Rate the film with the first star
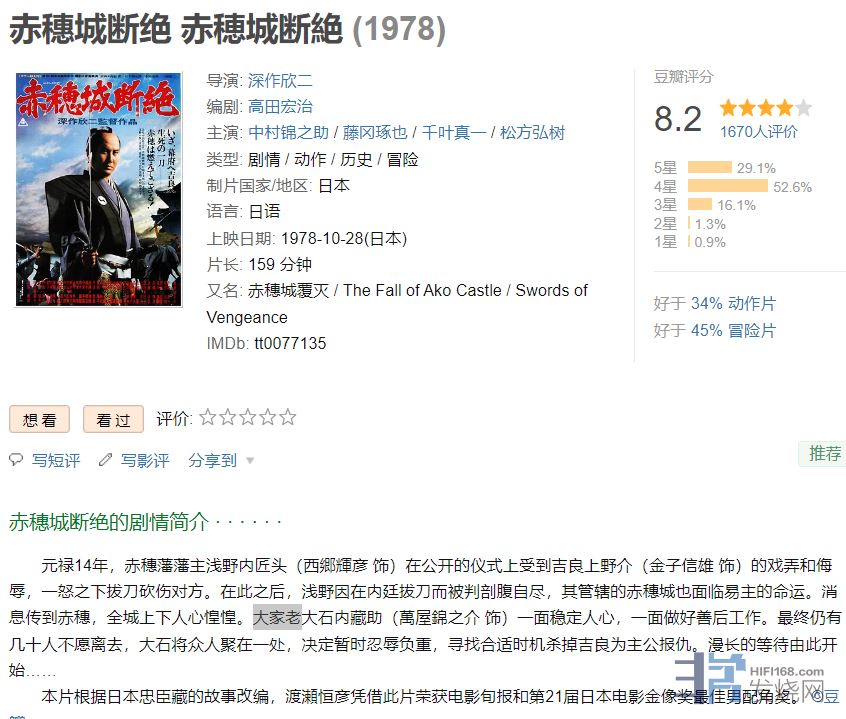 point(208,417)
